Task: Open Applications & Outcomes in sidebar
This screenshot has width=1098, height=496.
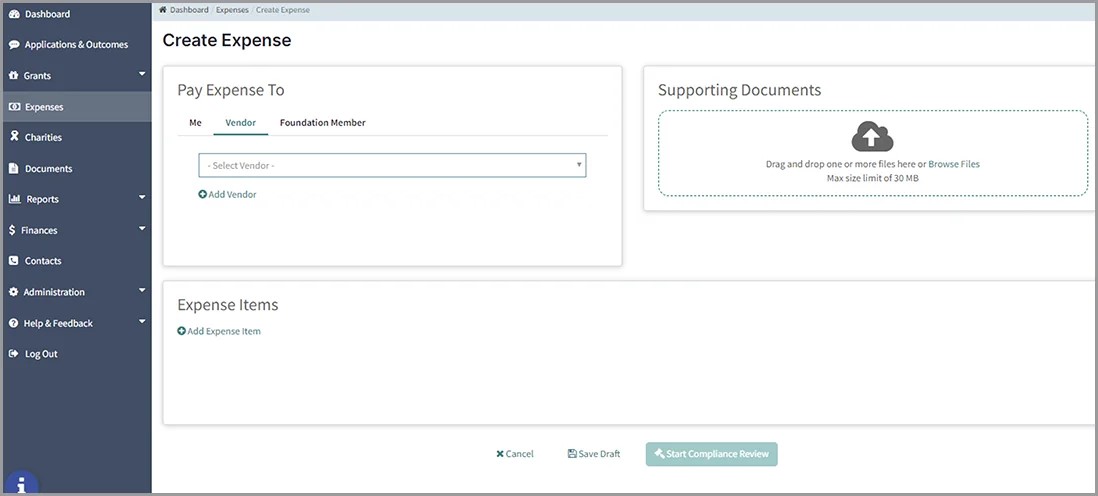Action: click(76, 45)
